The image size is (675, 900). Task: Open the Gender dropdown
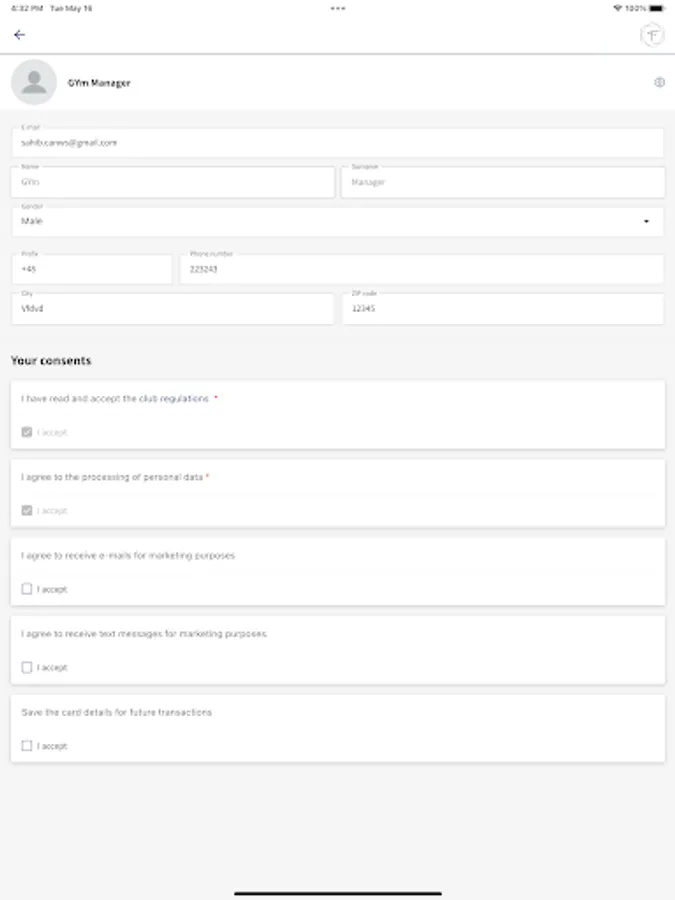(337, 222)
